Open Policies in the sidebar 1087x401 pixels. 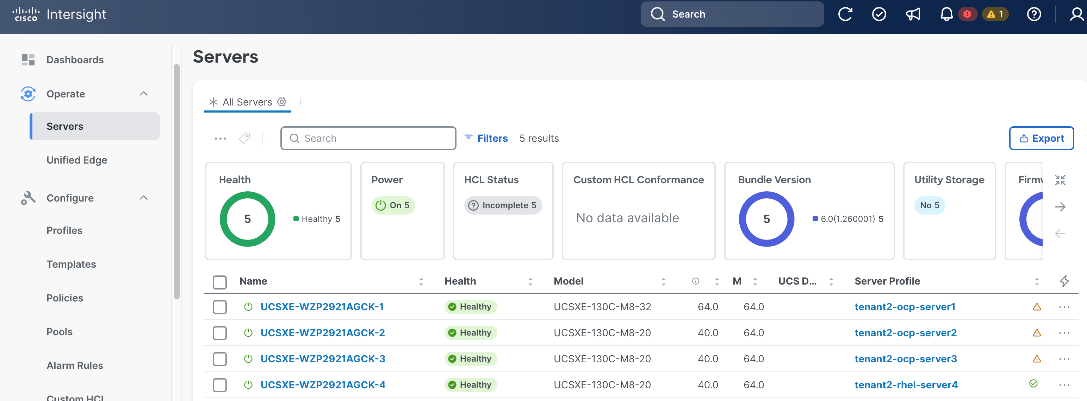[64, 298]
